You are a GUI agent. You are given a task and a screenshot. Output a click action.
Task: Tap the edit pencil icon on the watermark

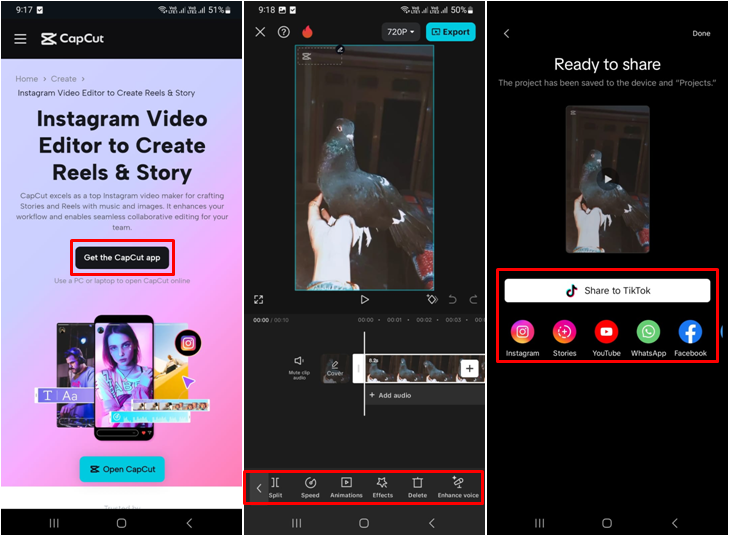340,49
